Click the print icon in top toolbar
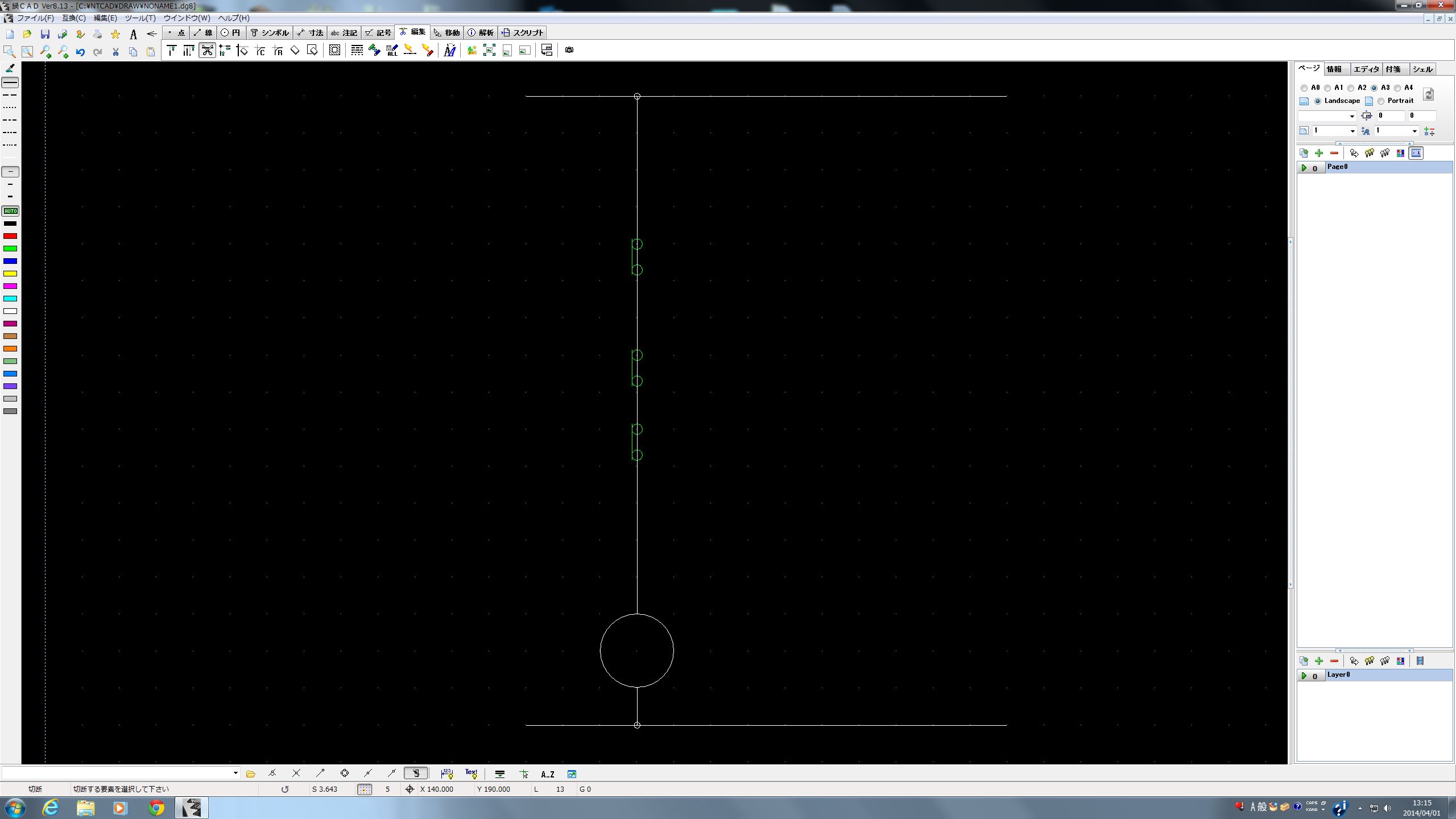The width and height of the screenshot is (1456, 819). (x=98, y=35)
